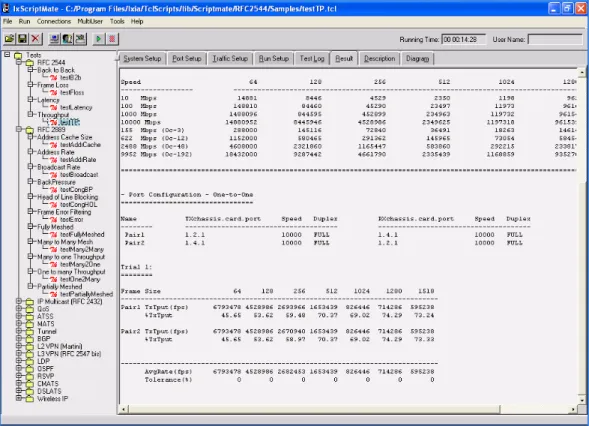Click the IP Multicast folder icon

tap(30, 302)
